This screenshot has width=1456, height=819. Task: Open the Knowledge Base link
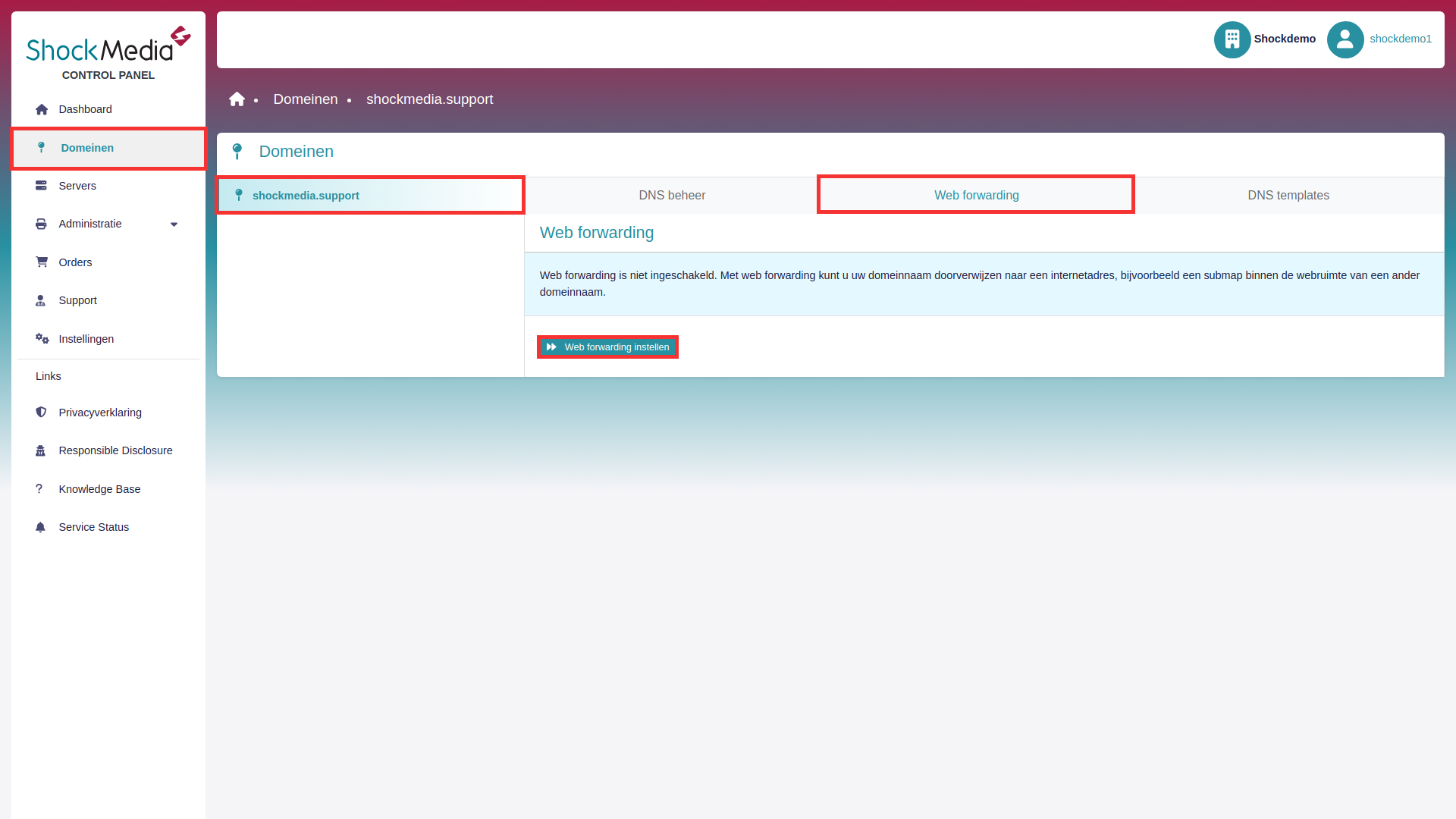click(x=99, y=489)
